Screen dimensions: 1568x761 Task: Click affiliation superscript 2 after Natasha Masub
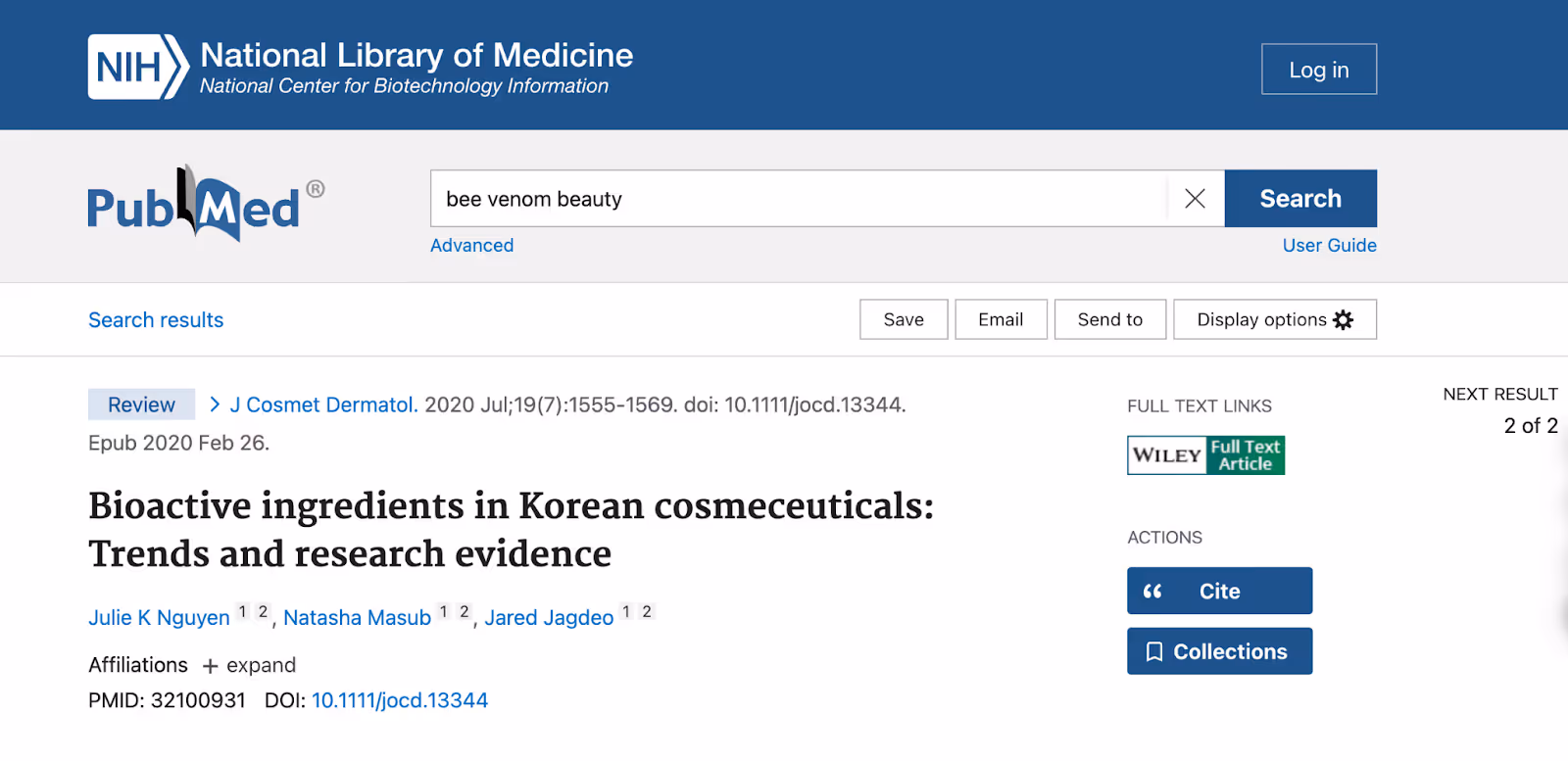465,611
